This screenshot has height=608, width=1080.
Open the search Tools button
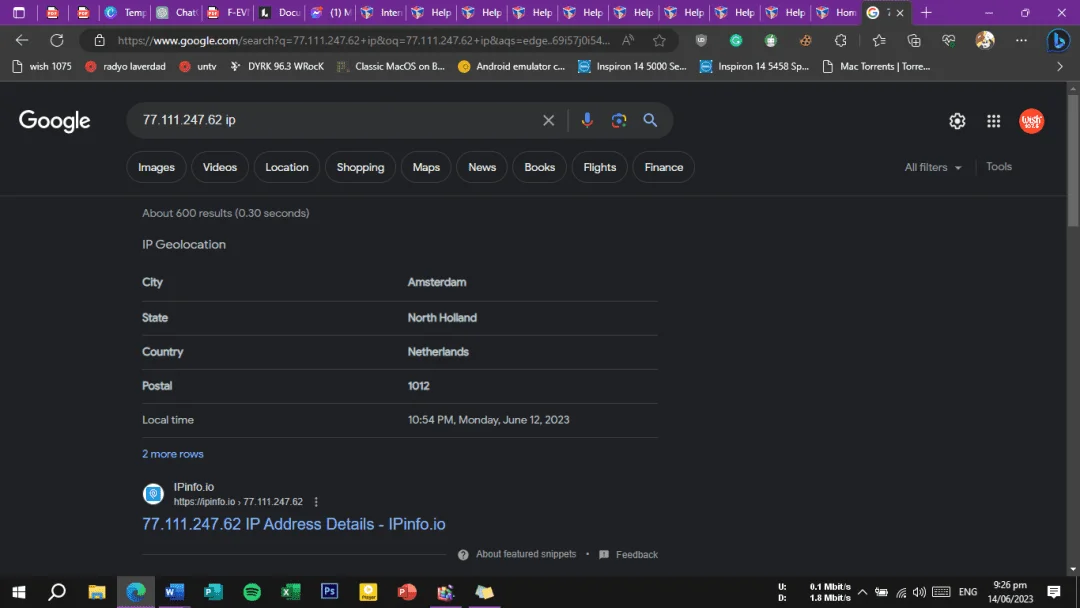(x=999, y=167)
